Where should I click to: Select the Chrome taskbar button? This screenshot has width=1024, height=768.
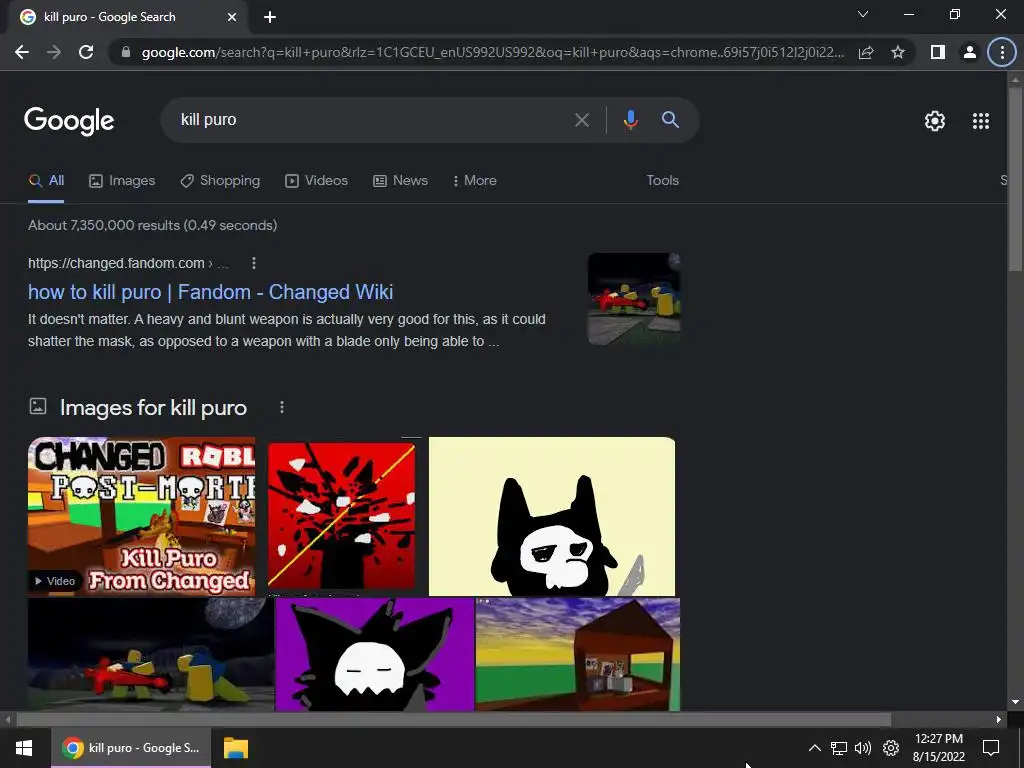click(x=131, y=748)
